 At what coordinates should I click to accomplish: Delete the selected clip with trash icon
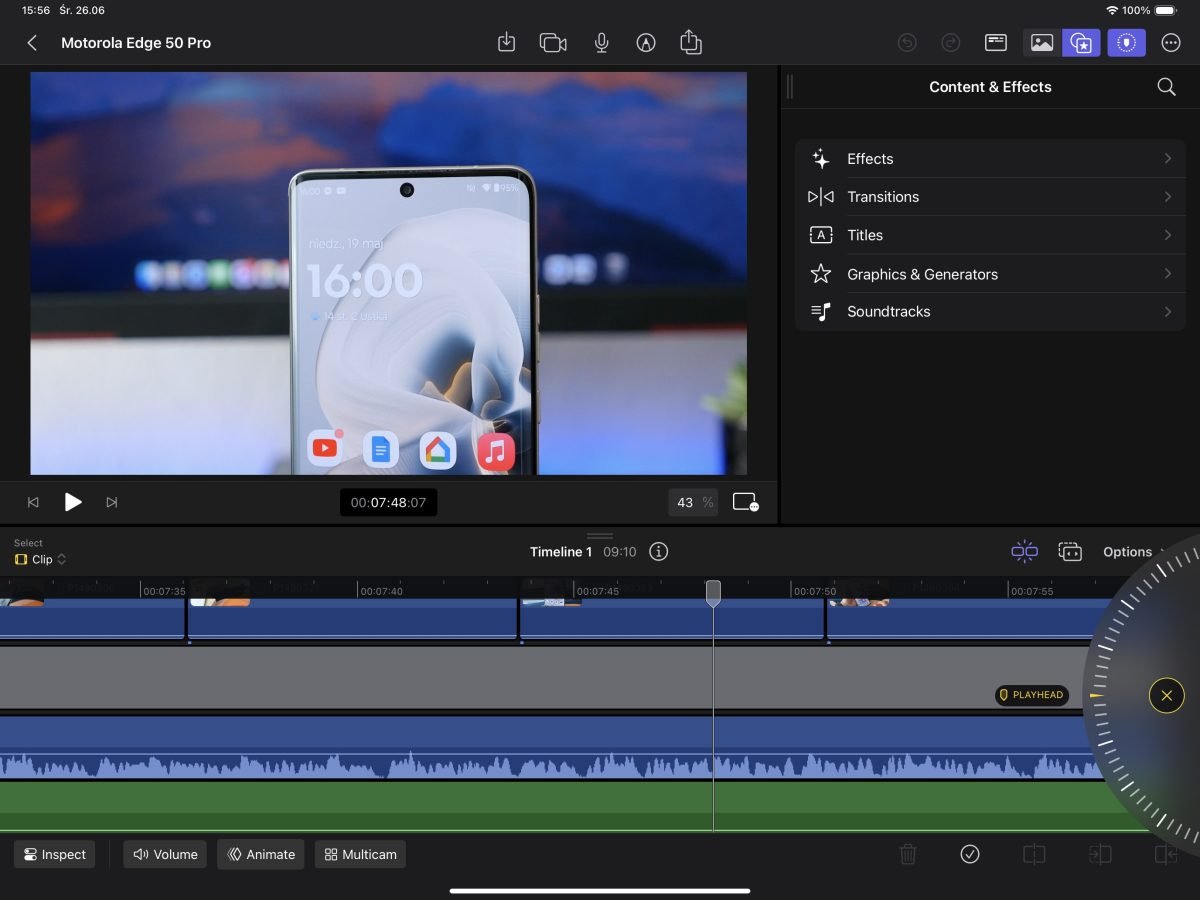908,854
